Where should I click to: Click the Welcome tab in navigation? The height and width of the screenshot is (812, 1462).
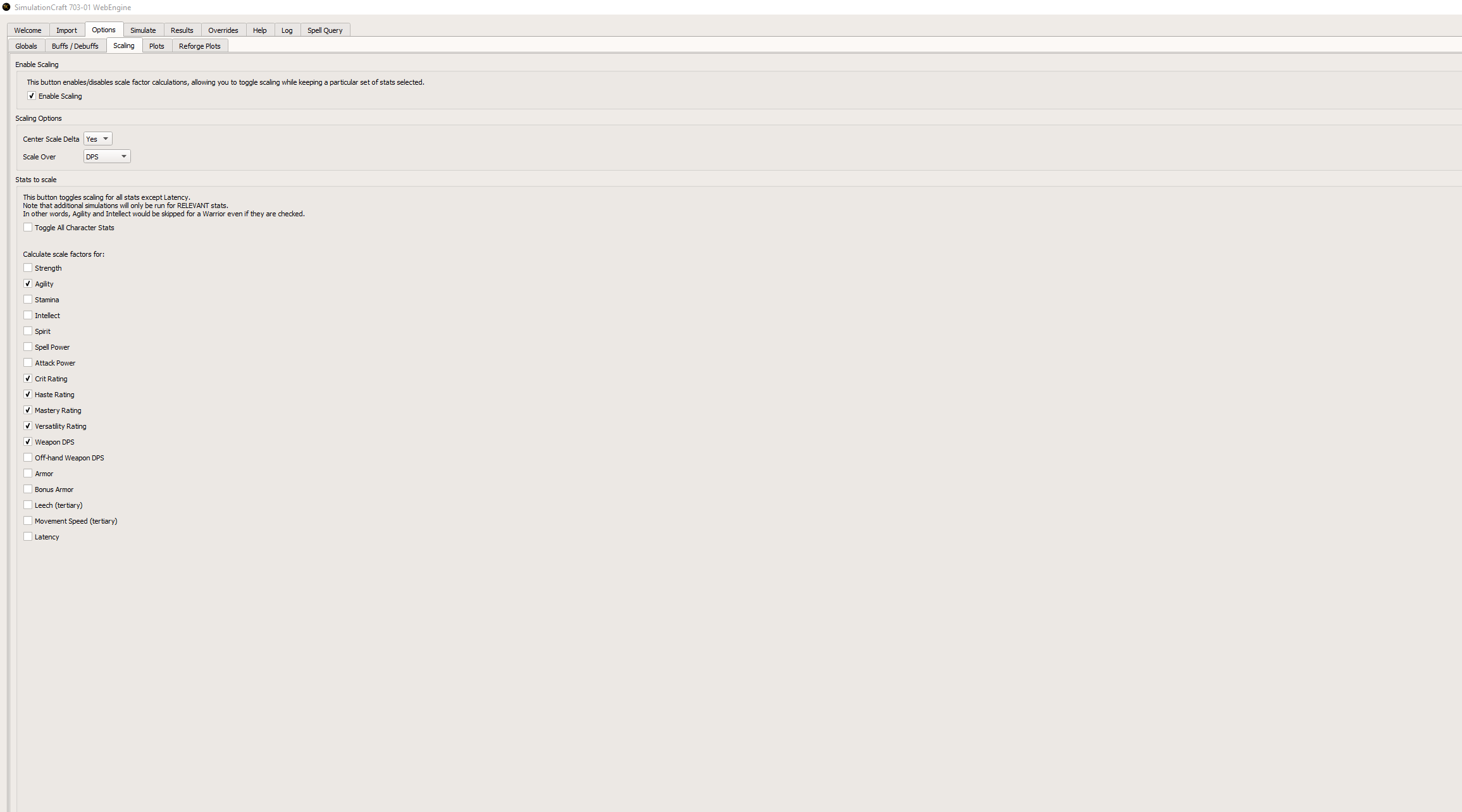27,30
